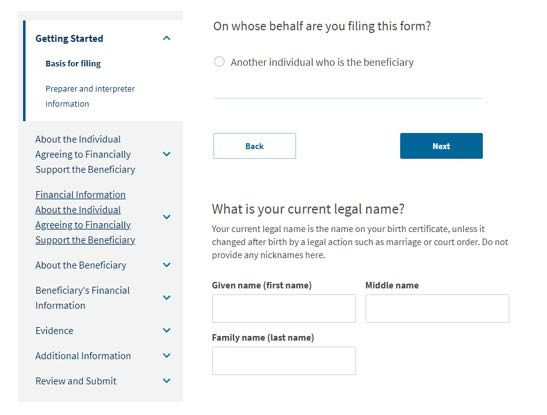
Task: Select the Evidence sidebar section
Action: pos(54,331)
